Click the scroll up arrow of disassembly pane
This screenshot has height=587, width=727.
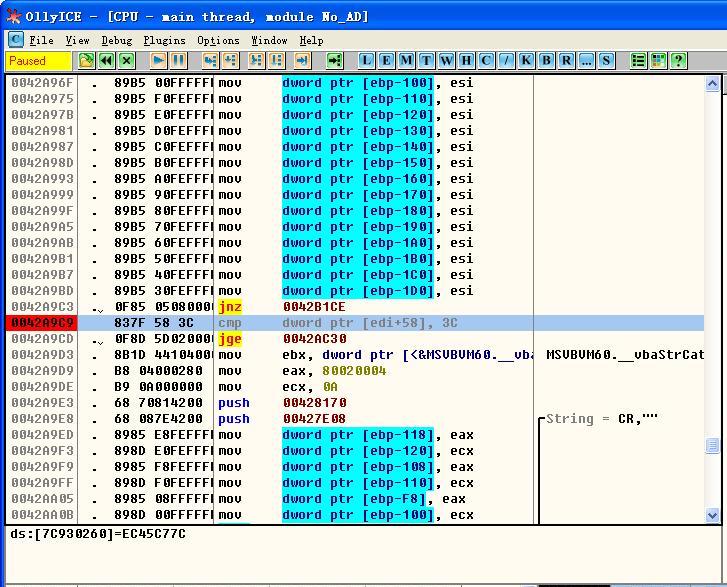pyautogui.click(x=712, y=84)
